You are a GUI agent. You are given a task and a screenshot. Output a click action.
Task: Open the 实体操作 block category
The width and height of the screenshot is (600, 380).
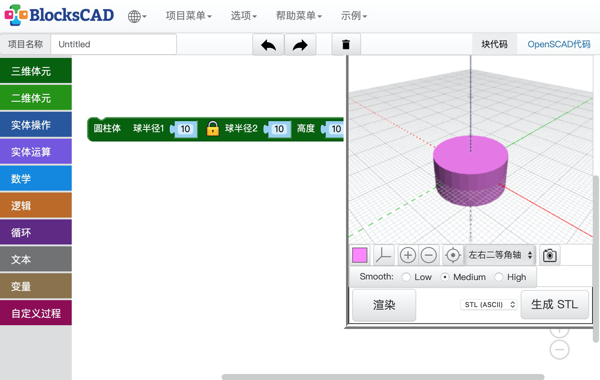36,125
